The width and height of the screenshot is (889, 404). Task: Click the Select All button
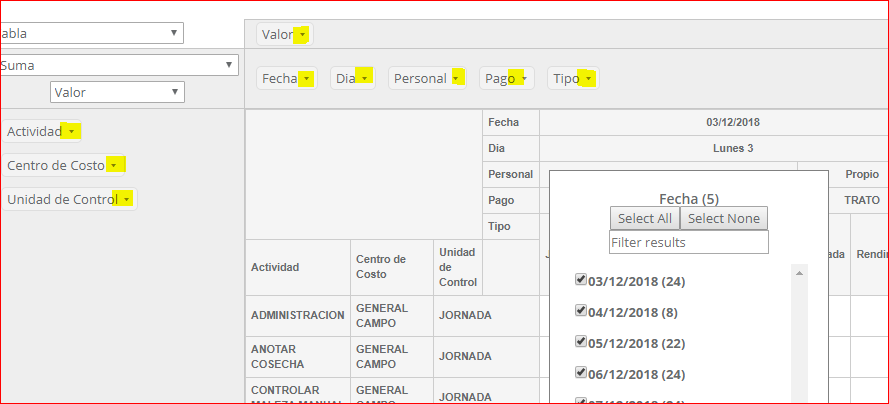pos(645,218)
